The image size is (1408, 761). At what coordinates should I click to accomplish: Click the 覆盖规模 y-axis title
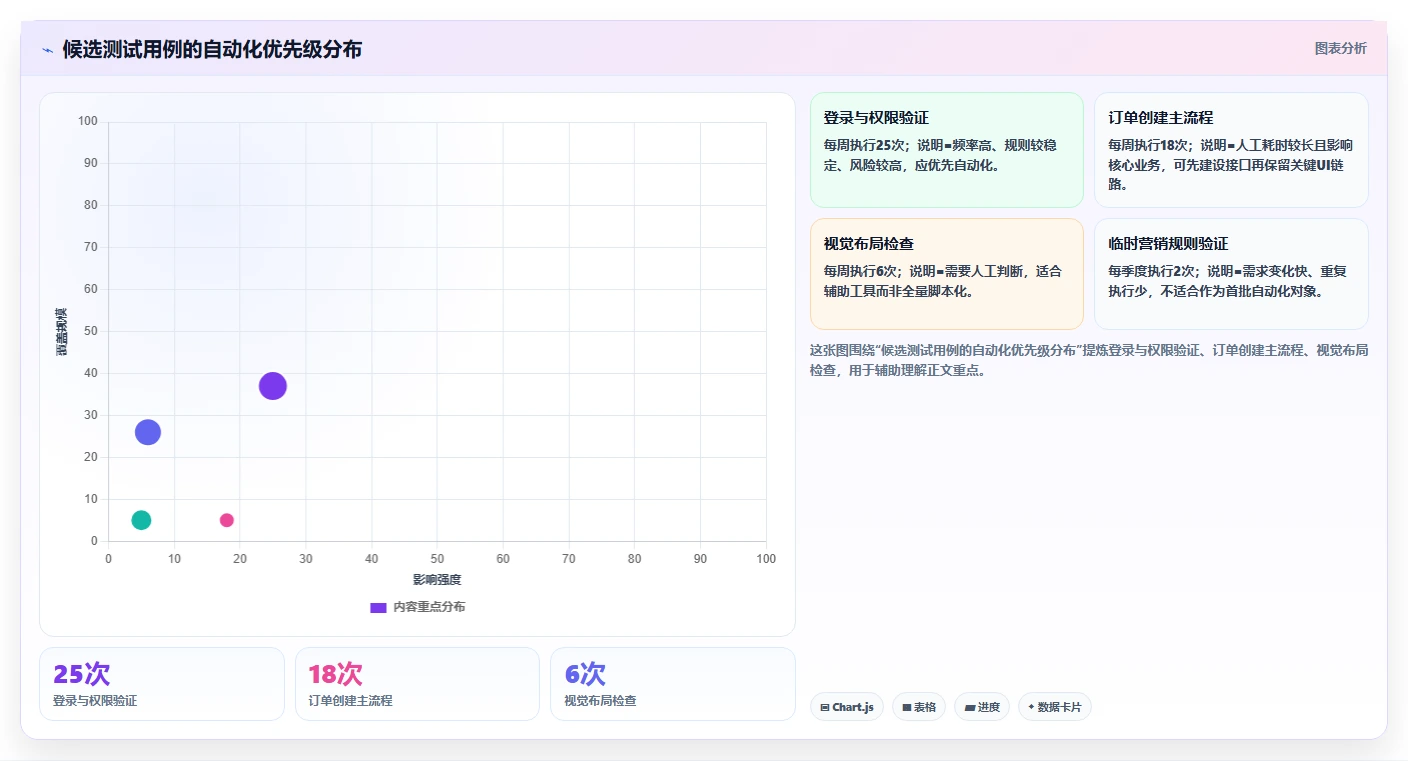tap(62, 331)
